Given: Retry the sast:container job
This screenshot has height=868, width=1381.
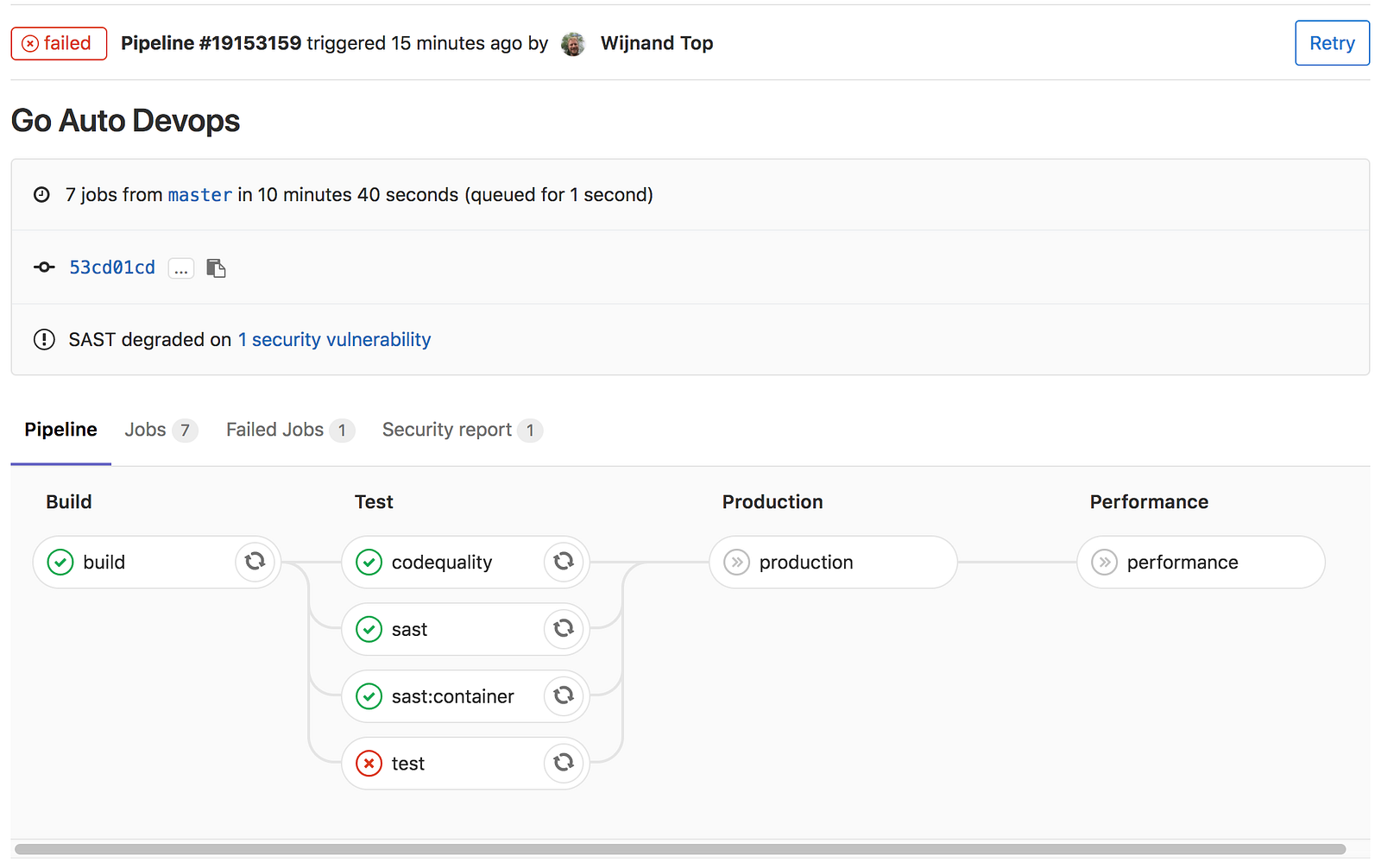Looking at the screenshot, I should [564, 695].
